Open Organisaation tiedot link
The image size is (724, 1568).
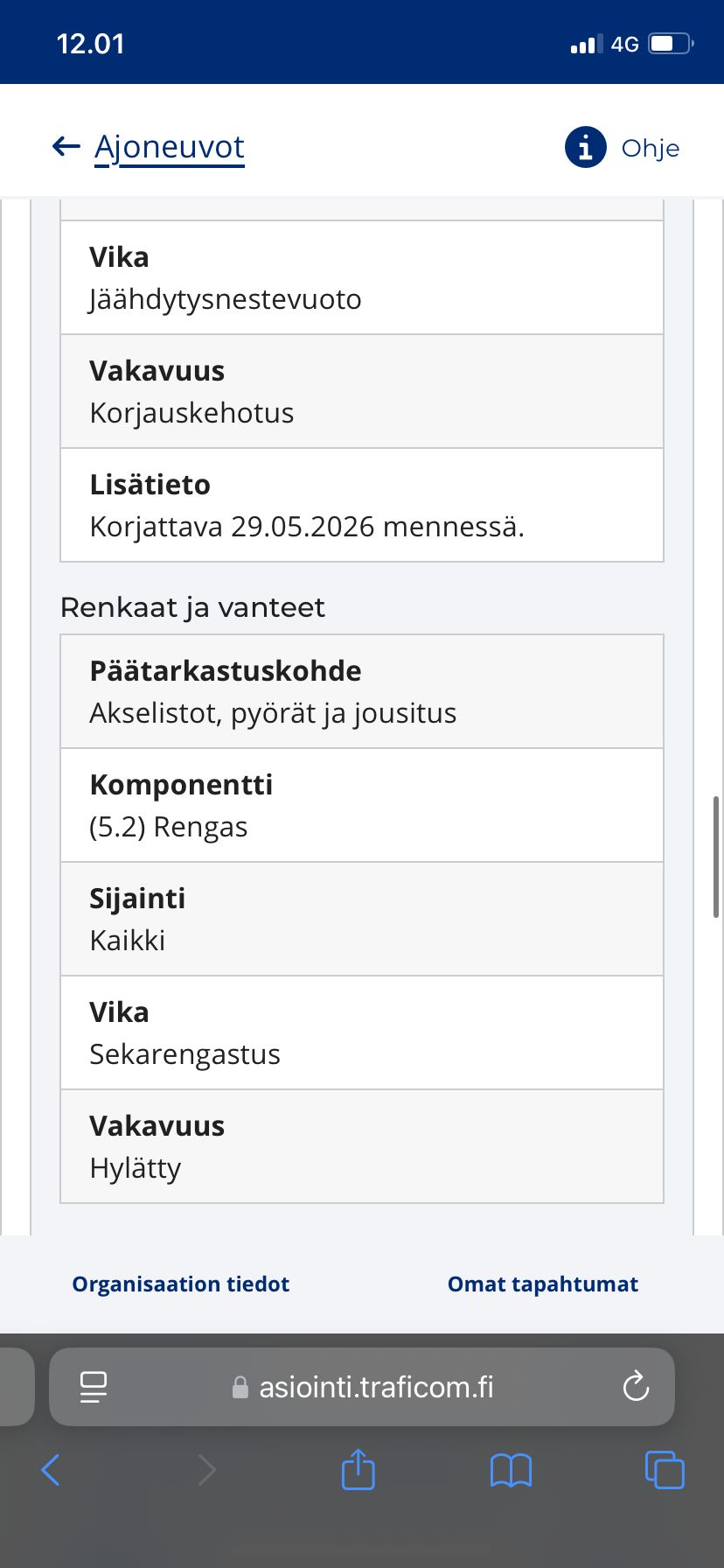coord(181,1284)
